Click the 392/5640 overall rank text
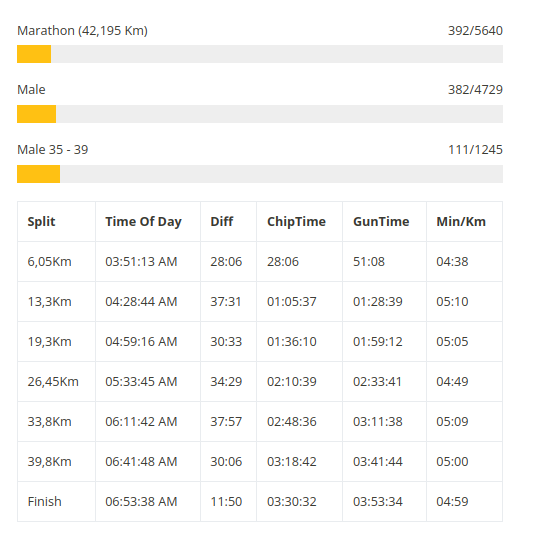The width and height of the screenshot is (546, 551). click(x=475, y=31)
